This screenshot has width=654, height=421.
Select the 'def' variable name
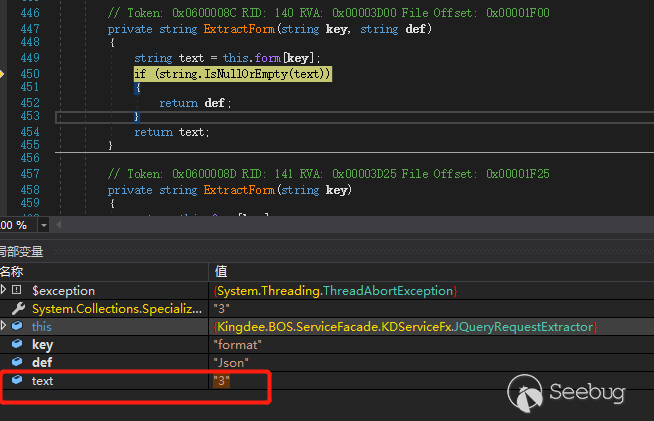[42, 363]
